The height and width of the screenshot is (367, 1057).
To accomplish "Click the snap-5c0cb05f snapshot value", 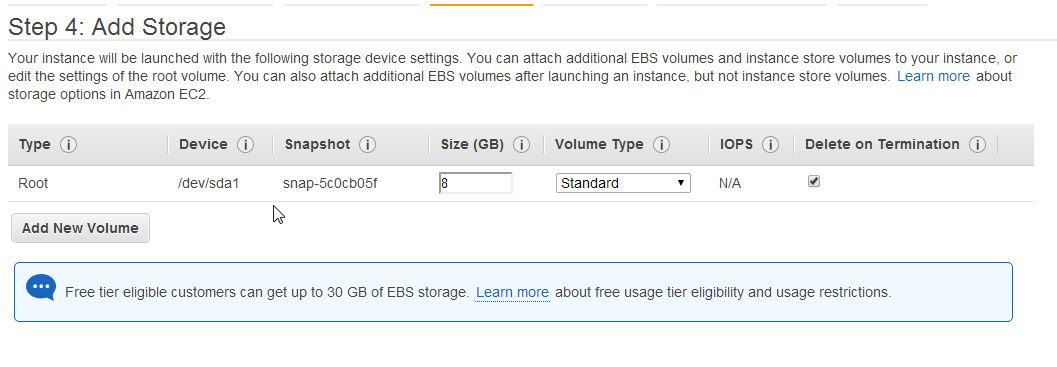I will coord(330,183).
